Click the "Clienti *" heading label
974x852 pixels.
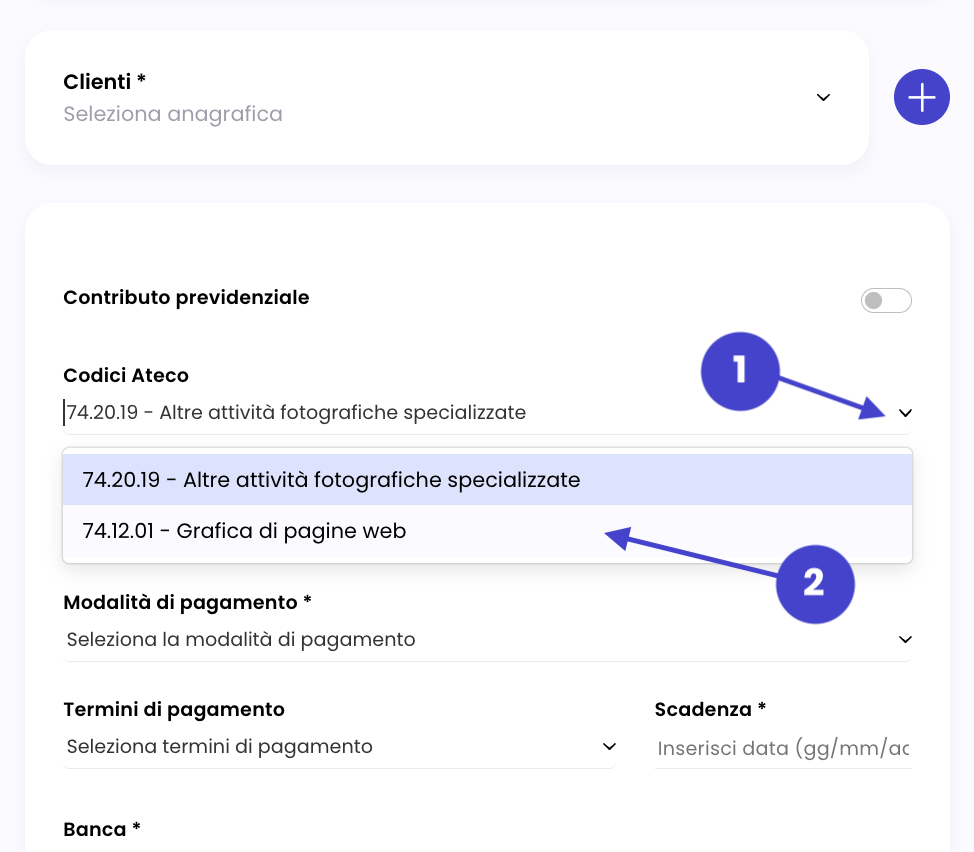pos(105,81)
